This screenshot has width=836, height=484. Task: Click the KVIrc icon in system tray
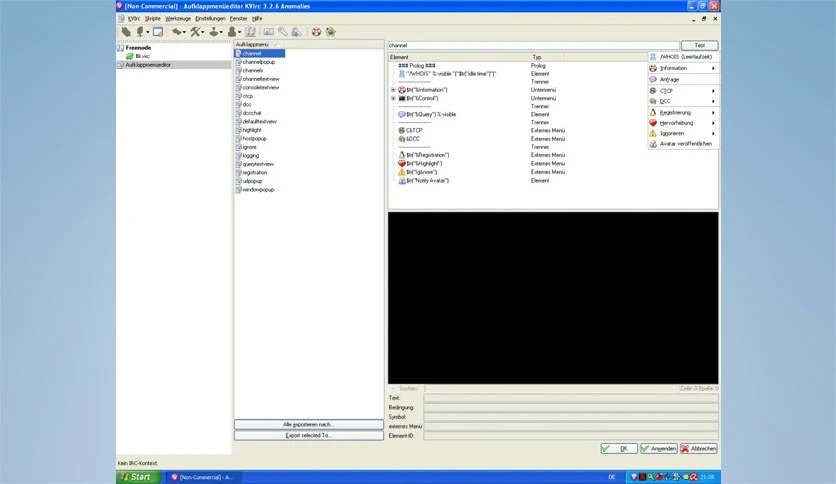634,477
